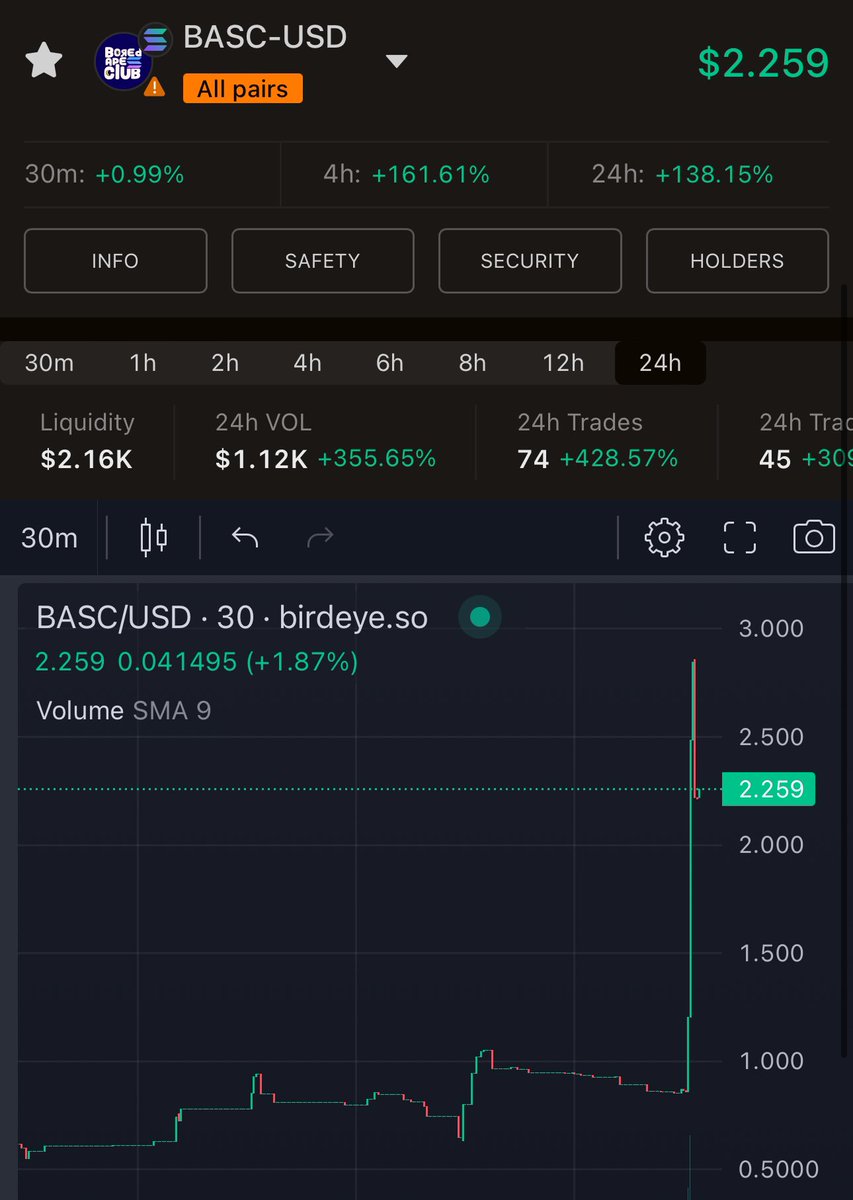Open chart settings gear
The height and width of the screenshot is (1200, 853).
(663, 538)
